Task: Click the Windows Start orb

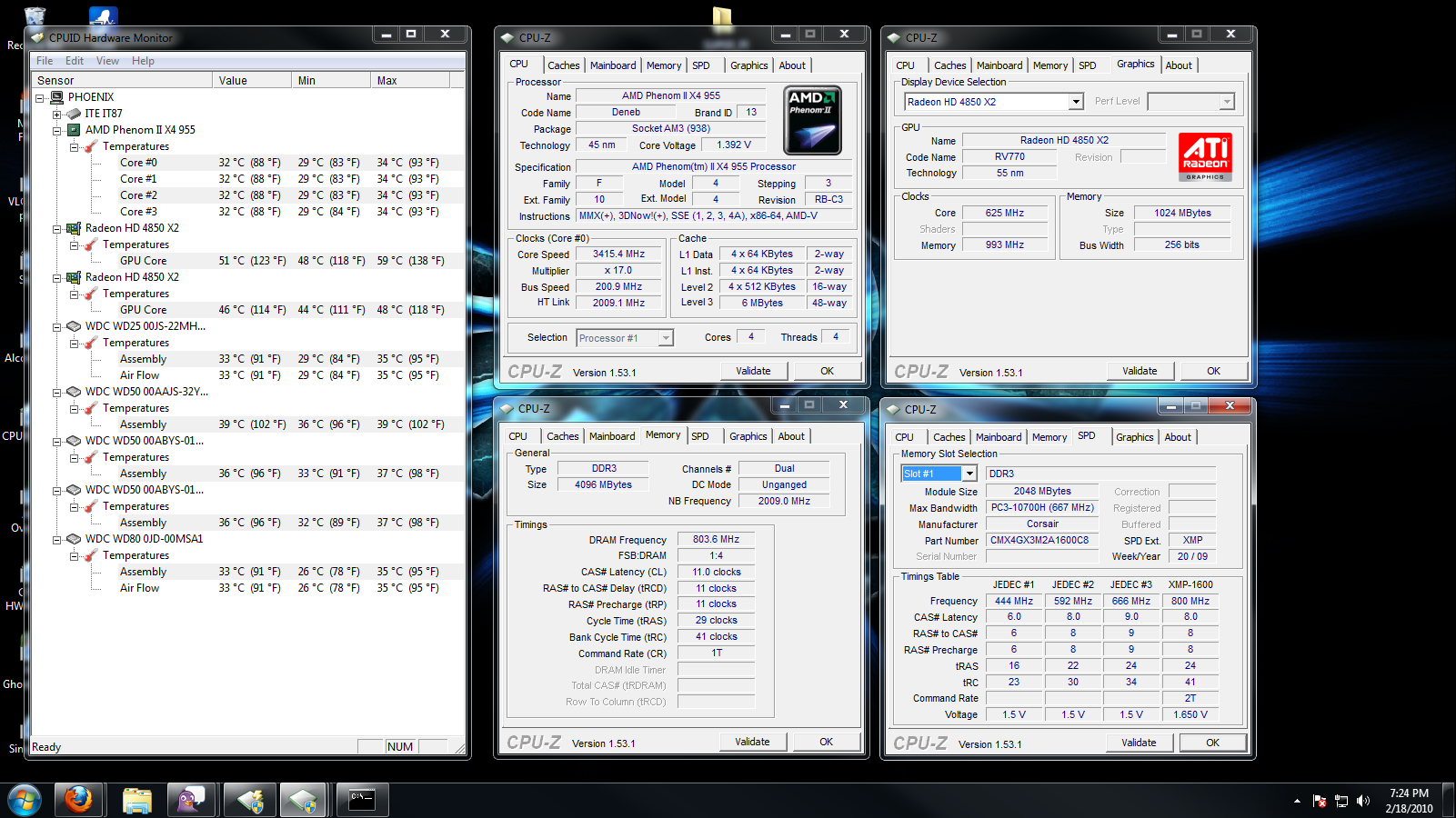Action: pyautogui.click(x=25, y=801)
